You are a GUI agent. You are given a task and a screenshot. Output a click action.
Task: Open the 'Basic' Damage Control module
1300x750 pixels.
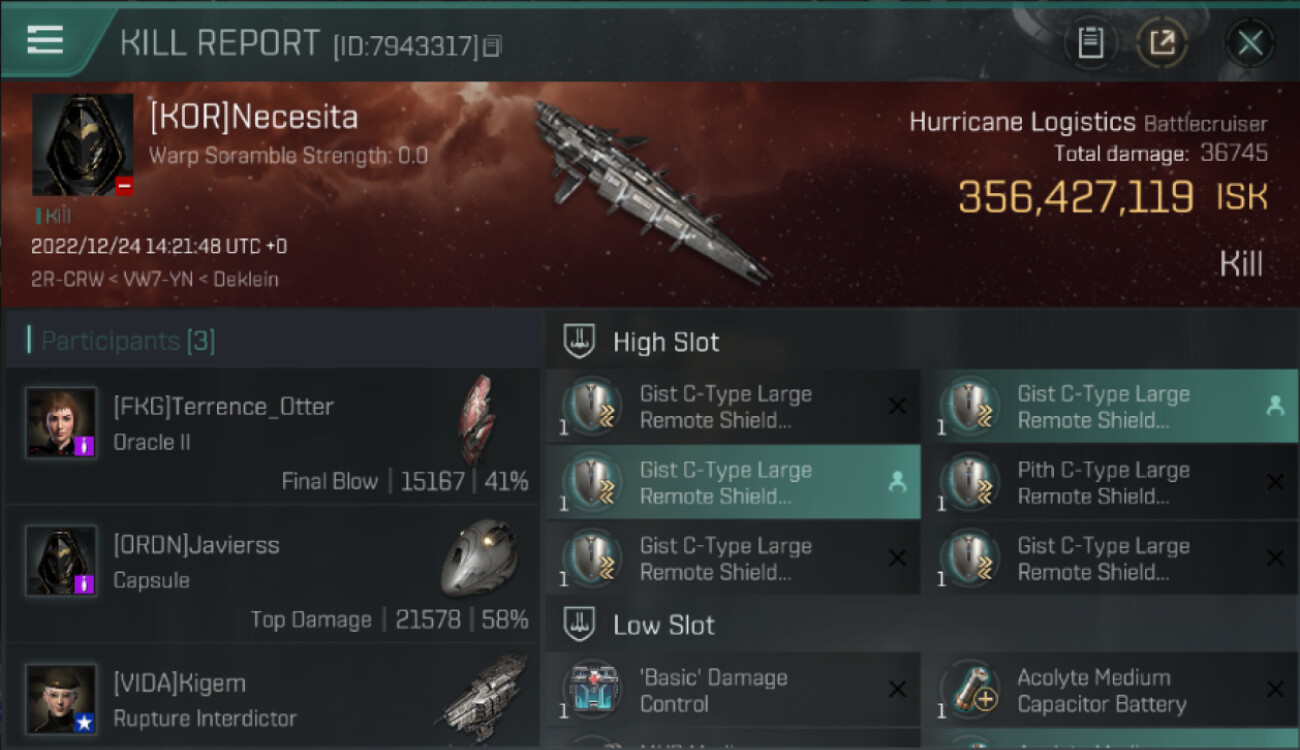pyautogui.click(x=733, y=690)
